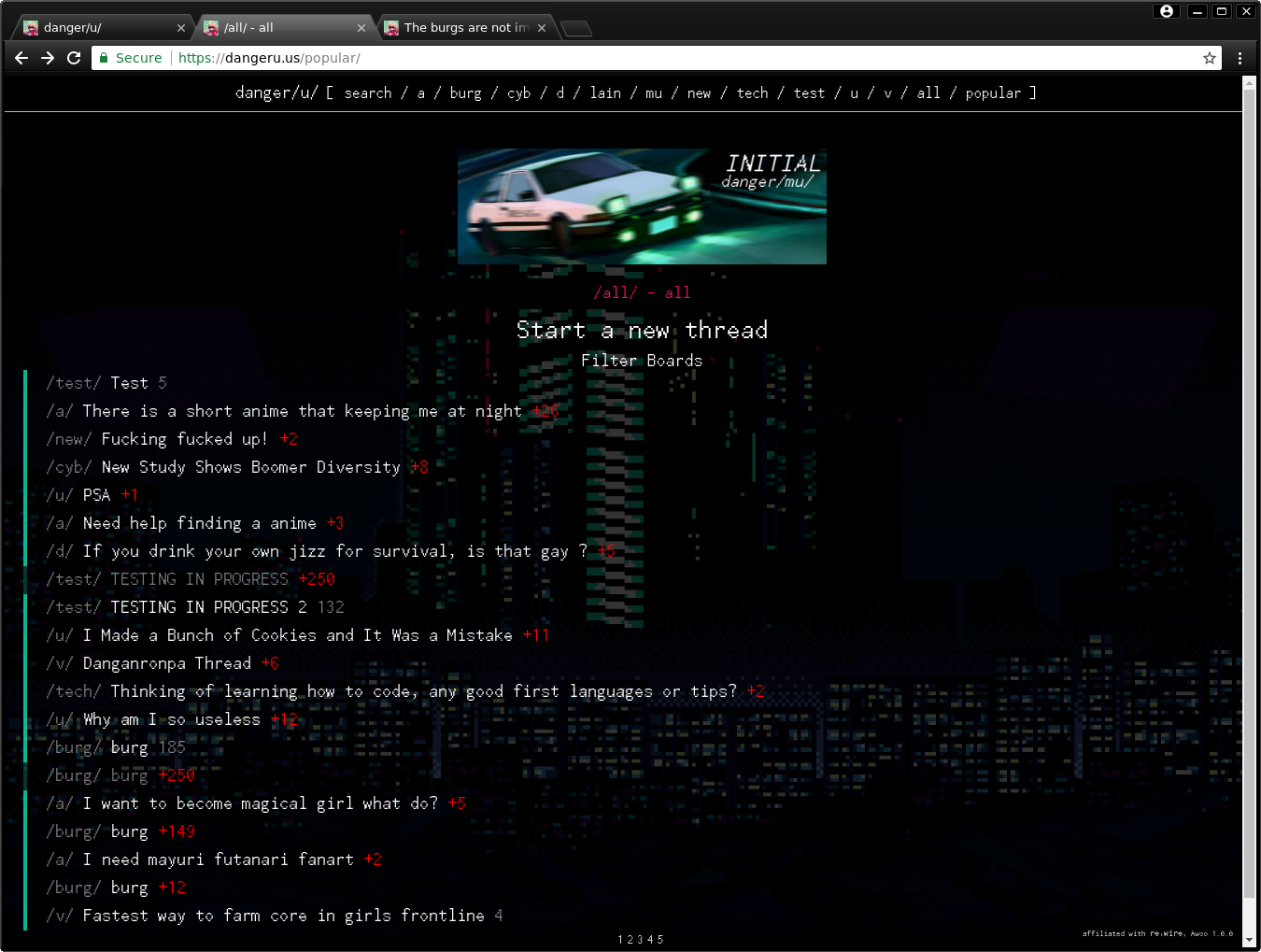Switch to the danger/u/ tab

[101, 28]
